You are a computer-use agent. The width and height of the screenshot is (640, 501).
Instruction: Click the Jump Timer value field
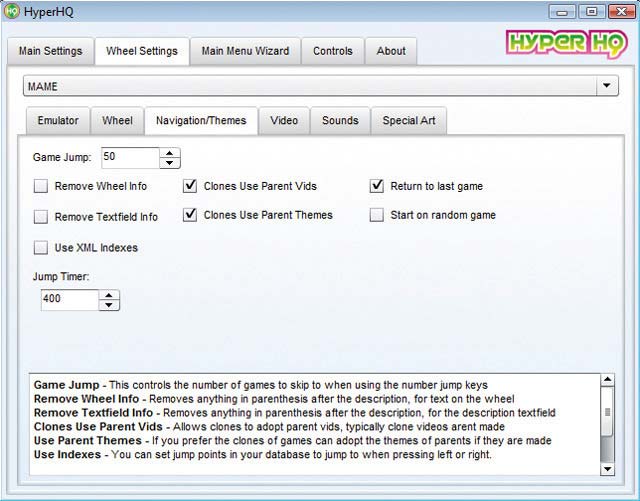(70, 300)
